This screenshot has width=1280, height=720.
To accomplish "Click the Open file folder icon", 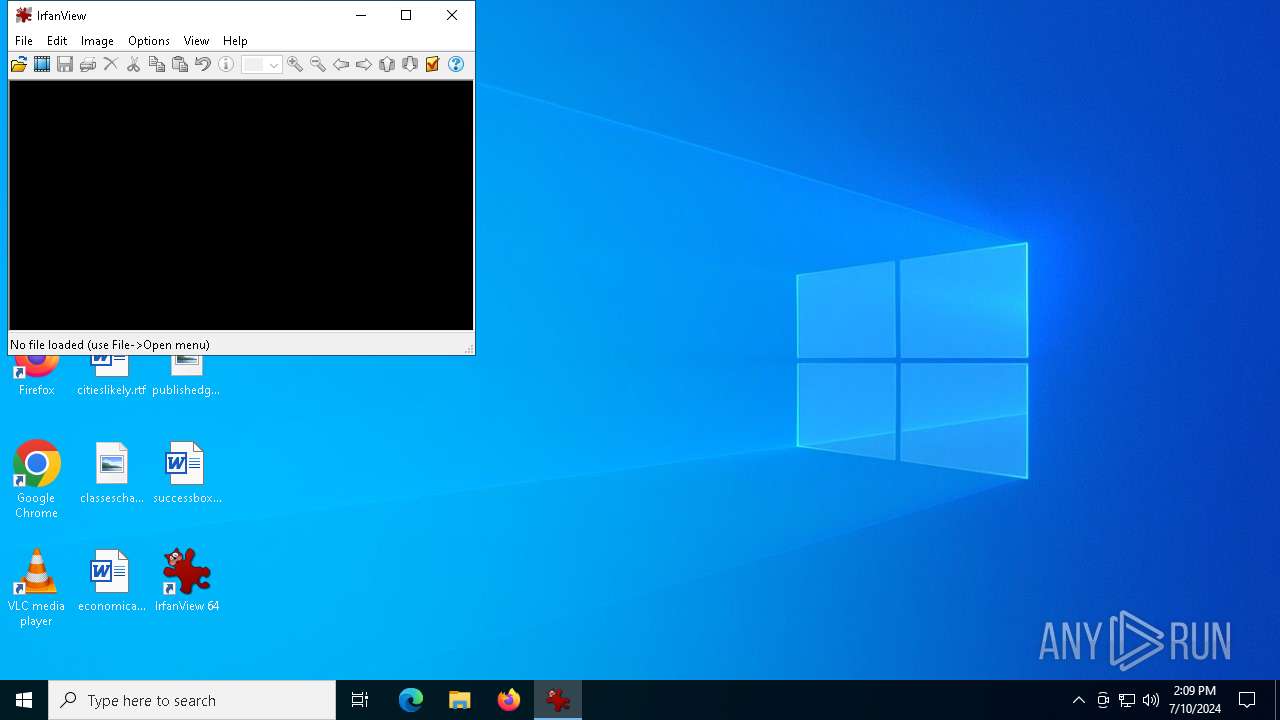I will pos(19,64).
